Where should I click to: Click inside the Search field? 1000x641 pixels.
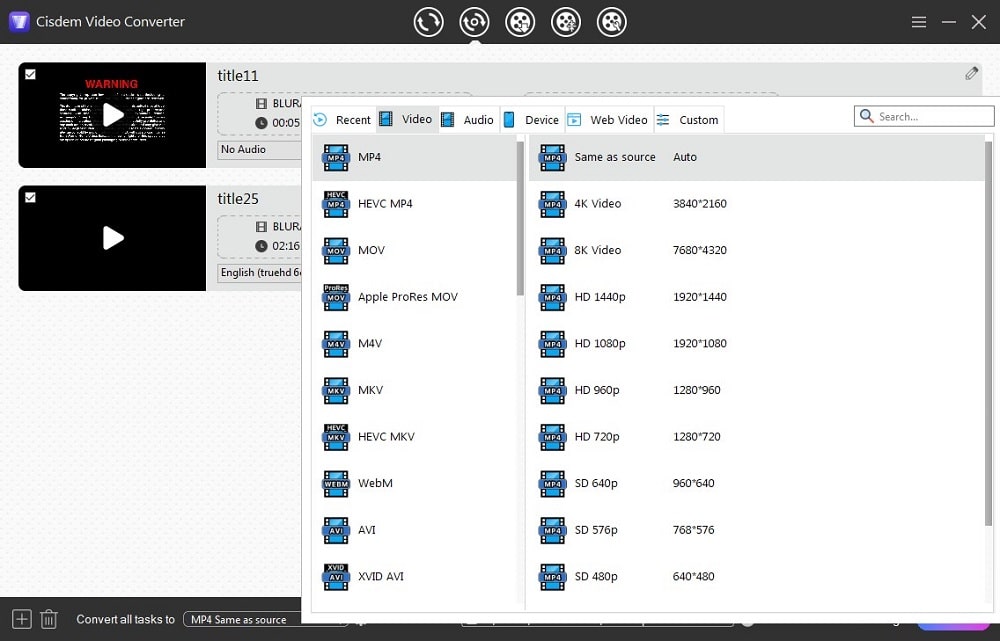coord(923,116)
